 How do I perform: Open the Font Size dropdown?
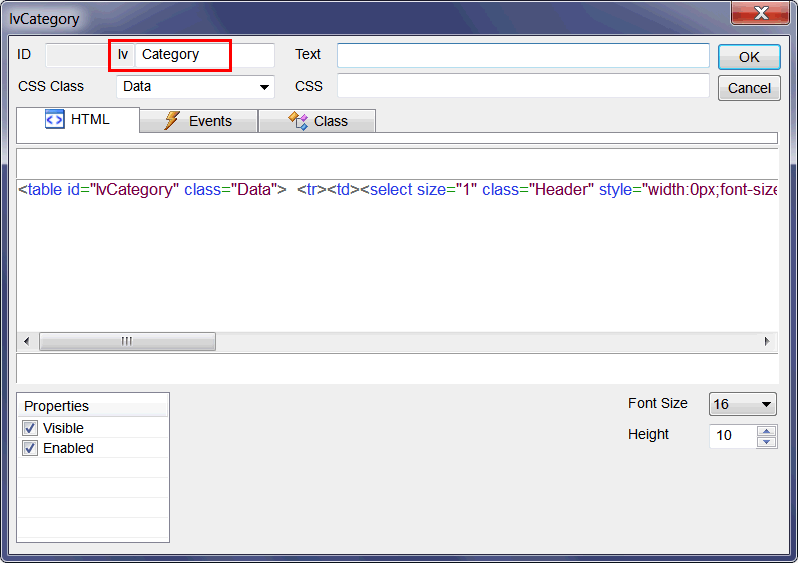tap(743, 404)
